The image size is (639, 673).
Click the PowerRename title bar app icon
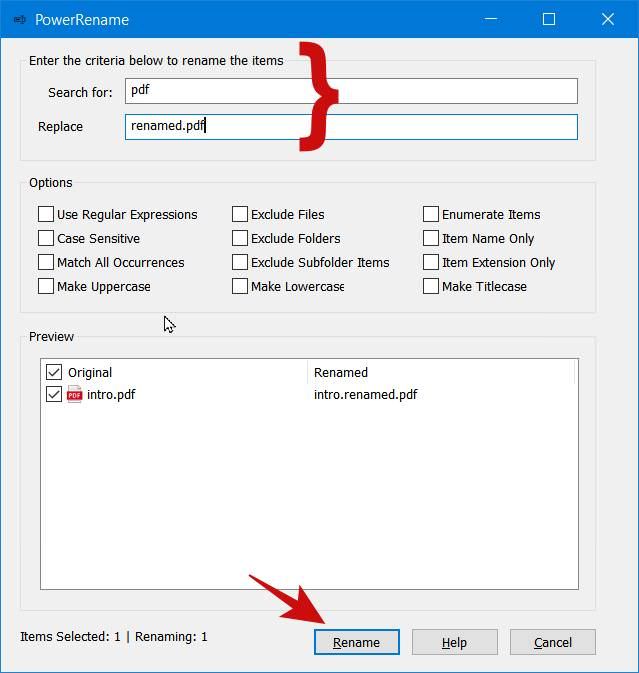(x=20, y=20)
